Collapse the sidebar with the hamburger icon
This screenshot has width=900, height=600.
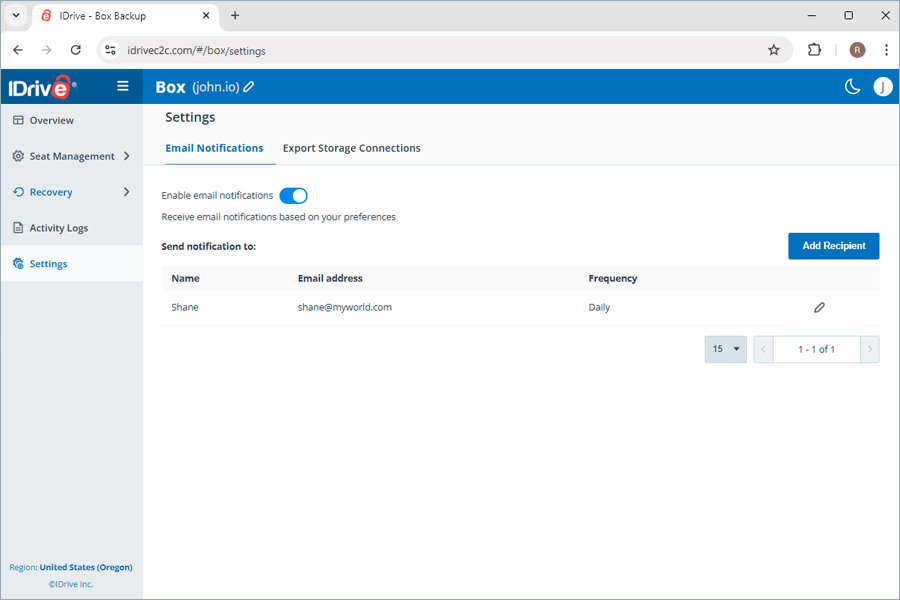point(122,86)
